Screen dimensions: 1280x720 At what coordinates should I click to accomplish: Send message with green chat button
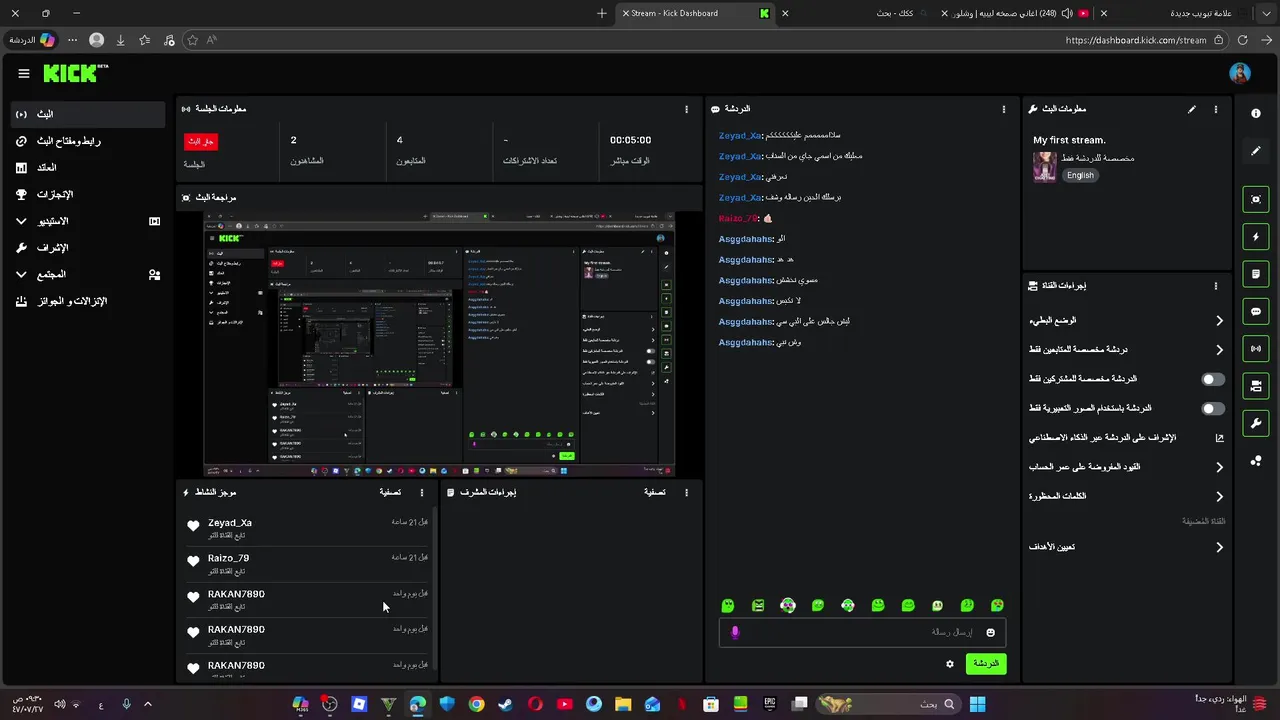(x=986, y=663)
